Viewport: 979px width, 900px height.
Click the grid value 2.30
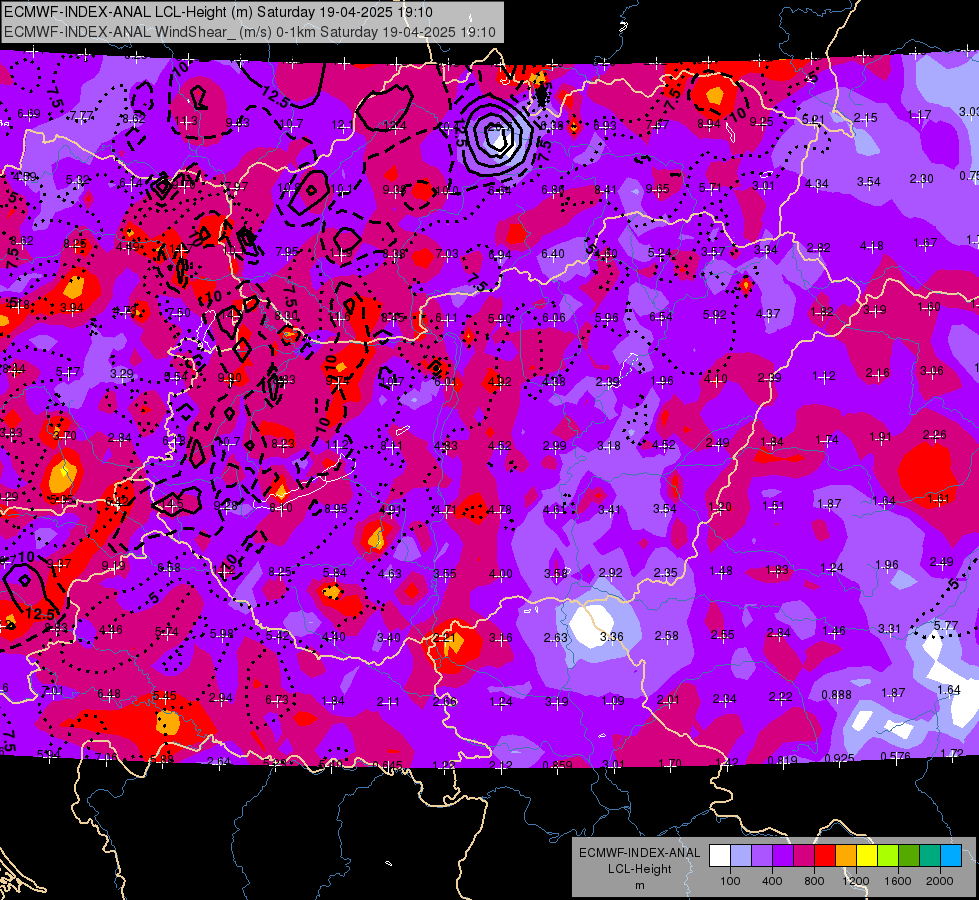pyautogui.click(x=922, y=179)
